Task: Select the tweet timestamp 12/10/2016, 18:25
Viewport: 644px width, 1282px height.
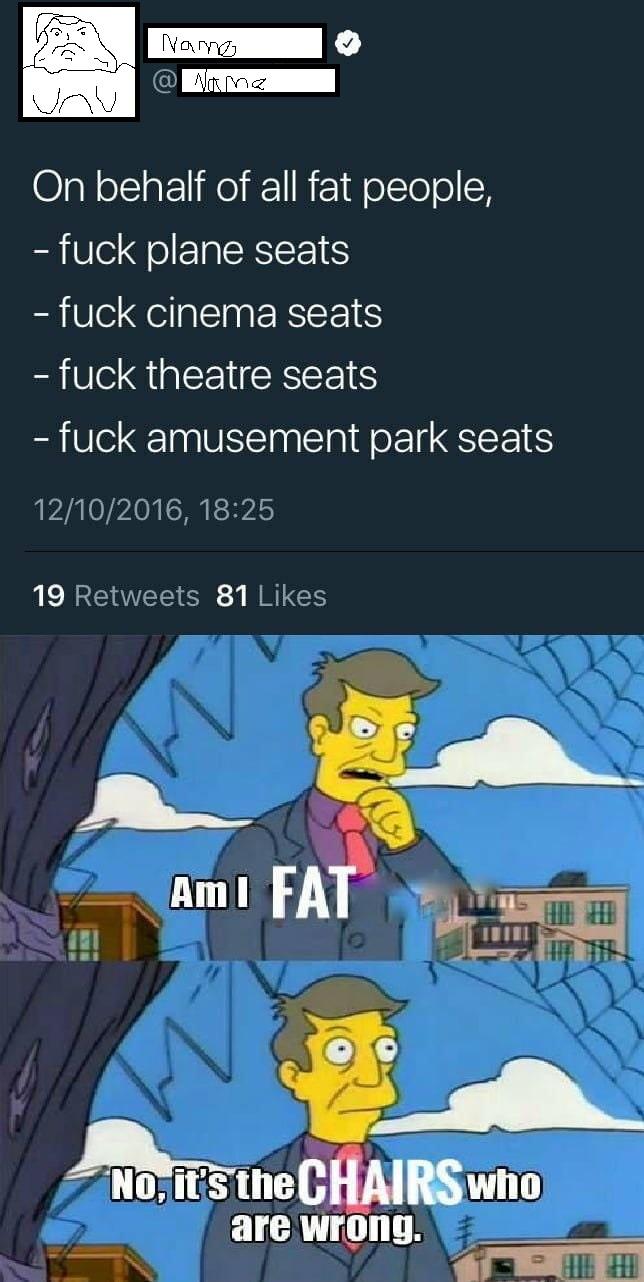Action: (x=153, y=510)
